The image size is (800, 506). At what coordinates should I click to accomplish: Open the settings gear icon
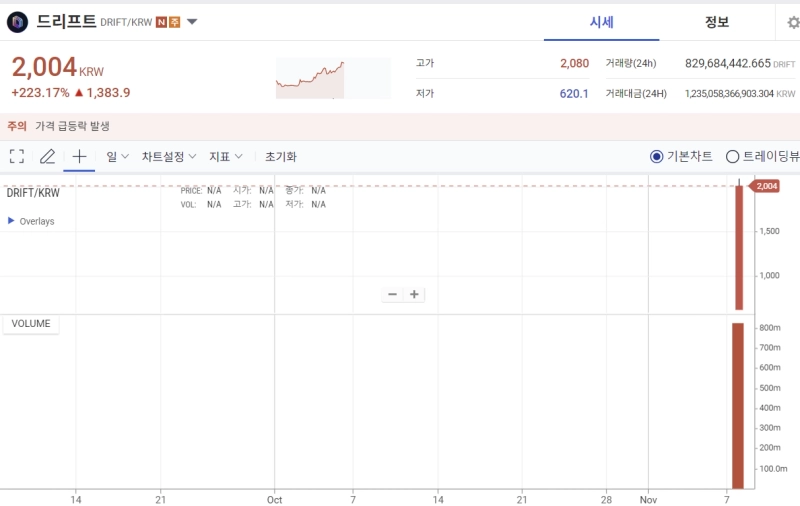793,23
